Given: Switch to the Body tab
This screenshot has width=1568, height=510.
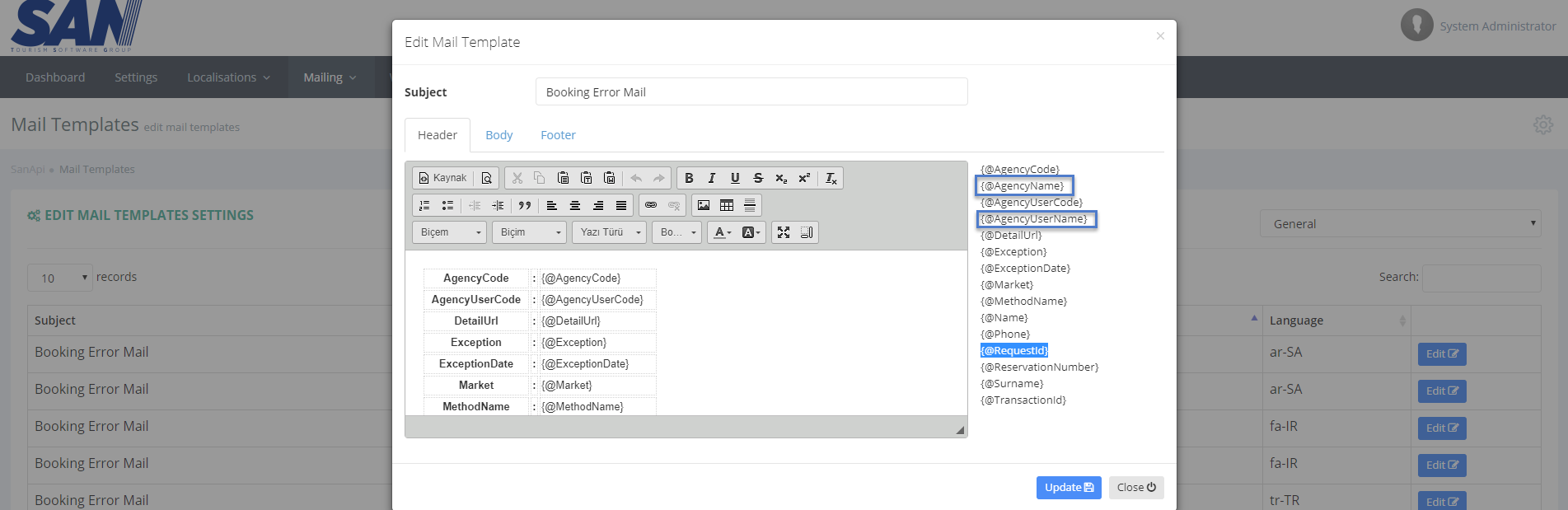Looking at the screenshot, I should click(498, 135).
